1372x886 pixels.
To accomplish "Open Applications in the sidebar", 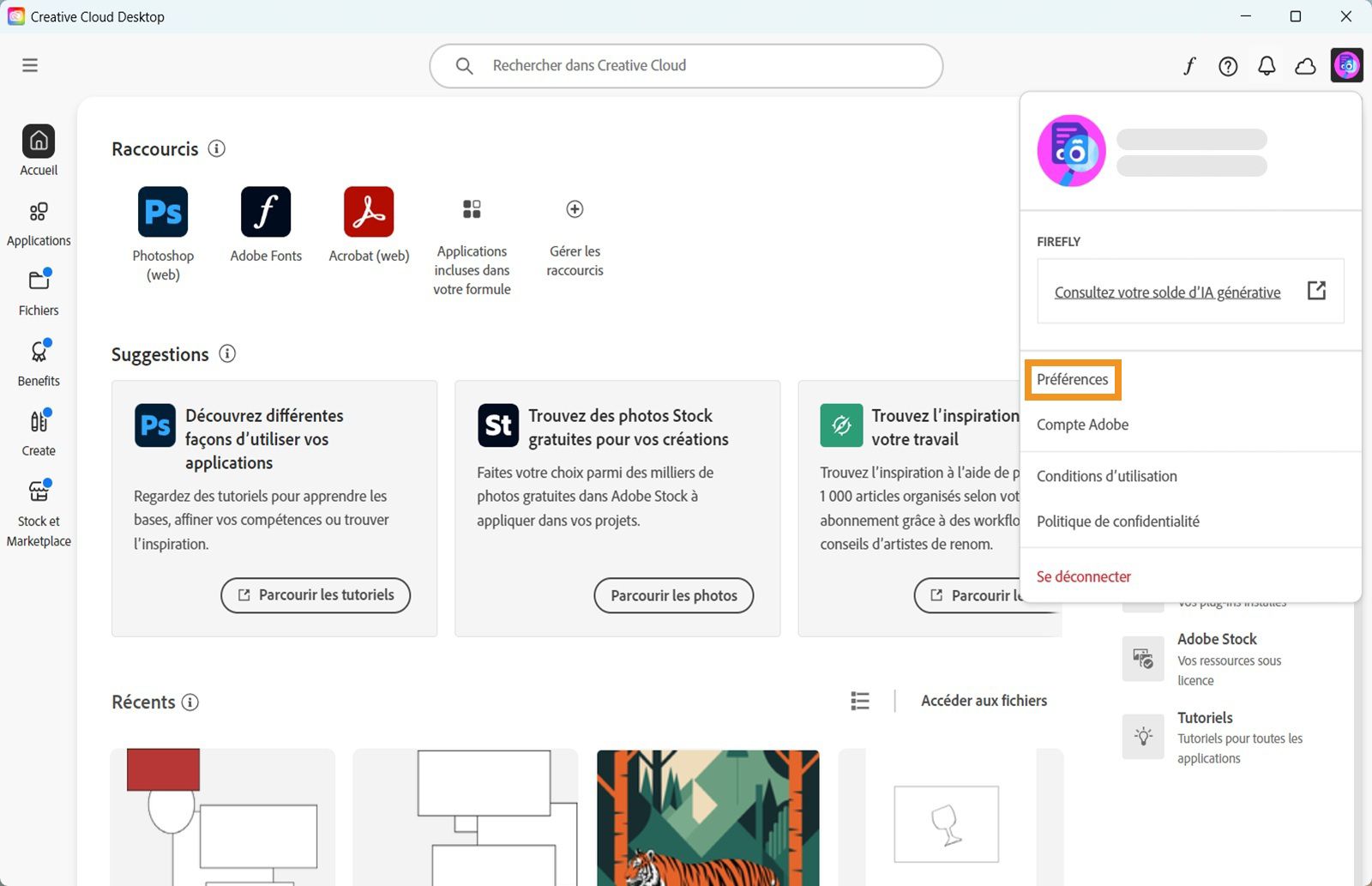I will tap(39, 224).
